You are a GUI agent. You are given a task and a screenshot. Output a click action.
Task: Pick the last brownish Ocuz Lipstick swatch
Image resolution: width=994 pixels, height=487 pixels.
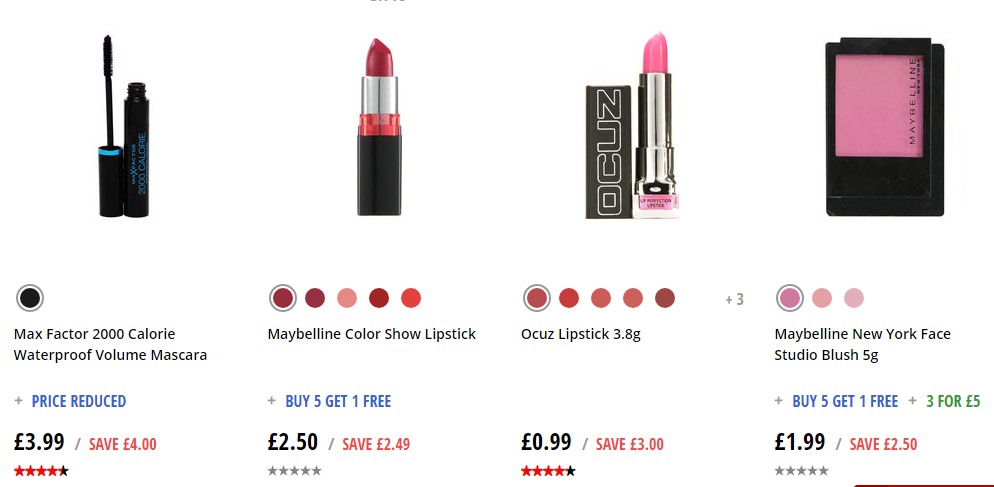(x=665, y=298)
